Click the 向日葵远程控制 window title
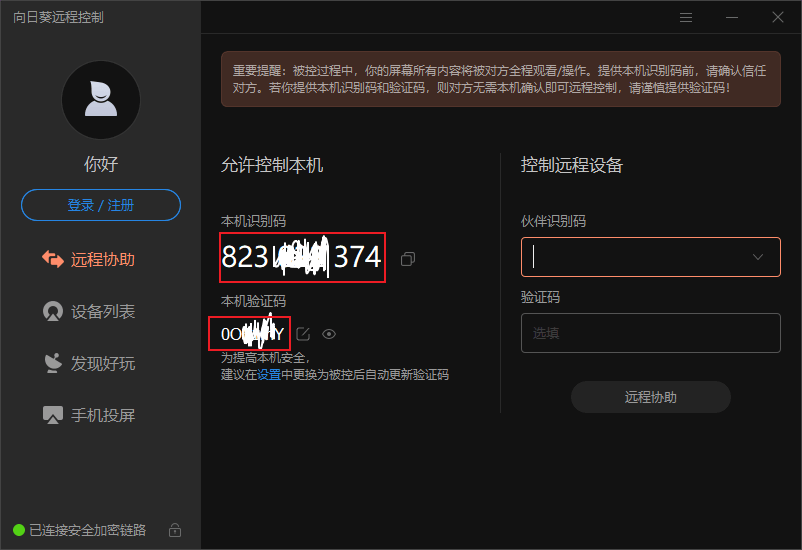This screenshot has height=550, width=802. pyautogui.click(x=58, y=17)
